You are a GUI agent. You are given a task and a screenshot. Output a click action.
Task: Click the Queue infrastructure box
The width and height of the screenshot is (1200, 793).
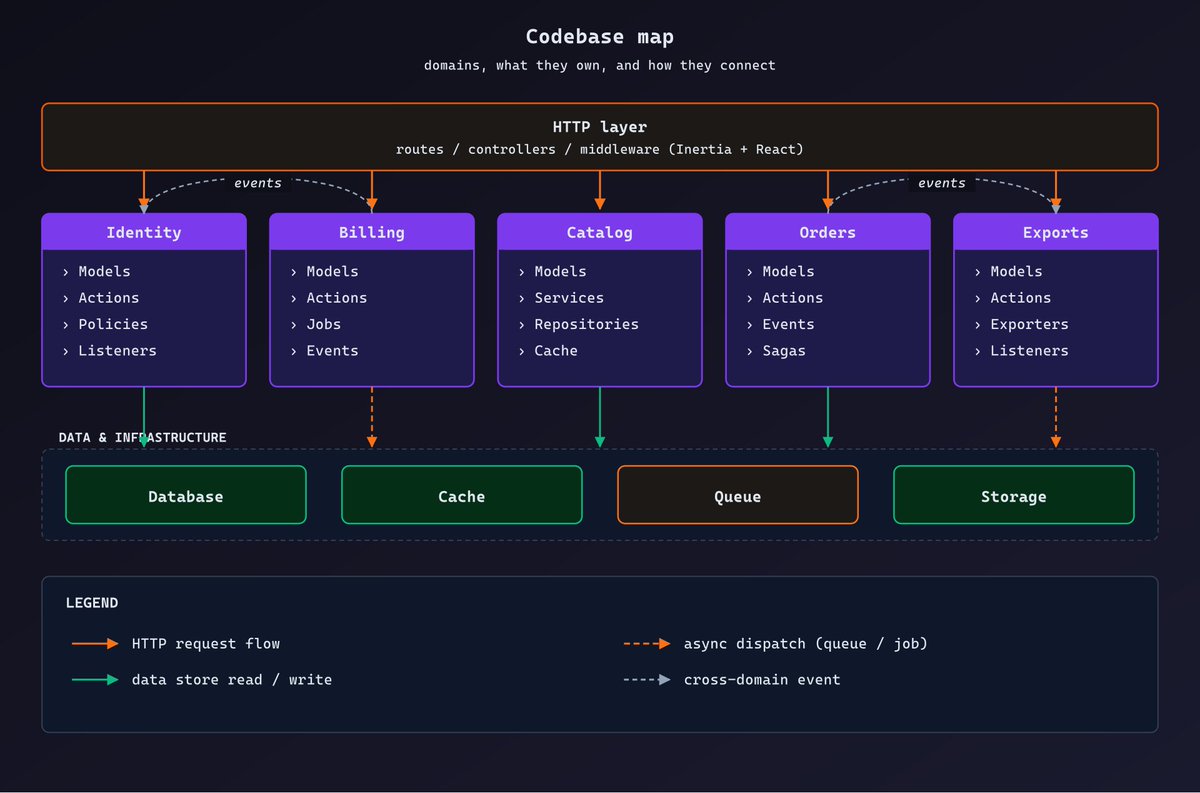coord(738,495)
